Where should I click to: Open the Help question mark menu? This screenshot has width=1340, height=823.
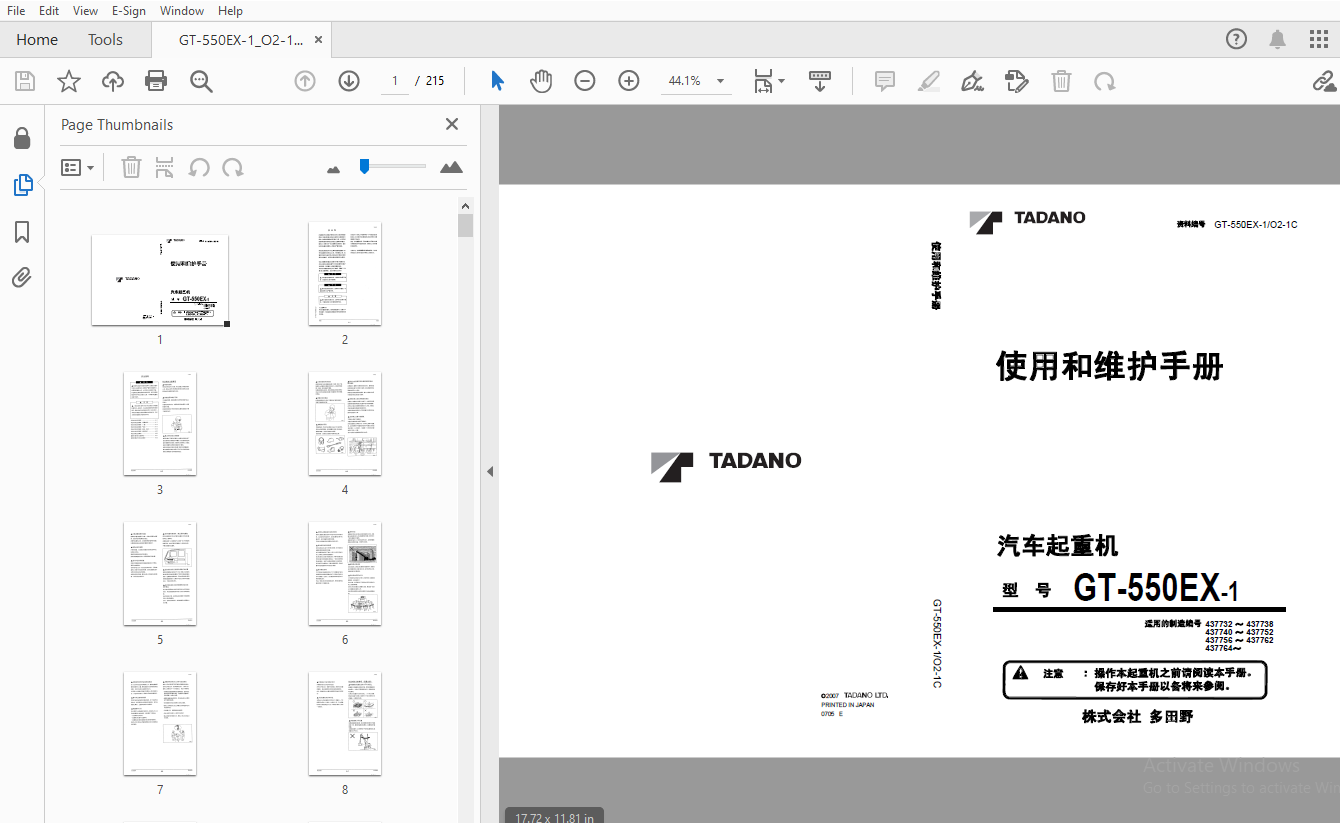(1237, 39)
